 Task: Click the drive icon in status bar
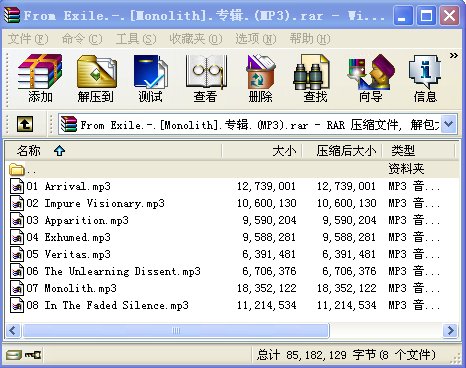(14, 355)
